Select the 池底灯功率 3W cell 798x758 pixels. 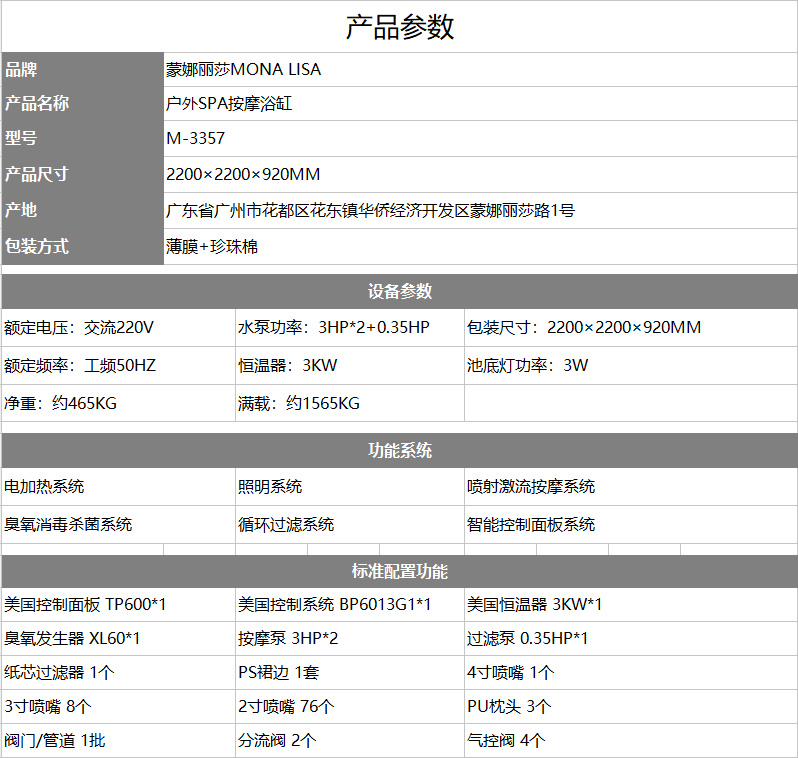tap(527, 365)
